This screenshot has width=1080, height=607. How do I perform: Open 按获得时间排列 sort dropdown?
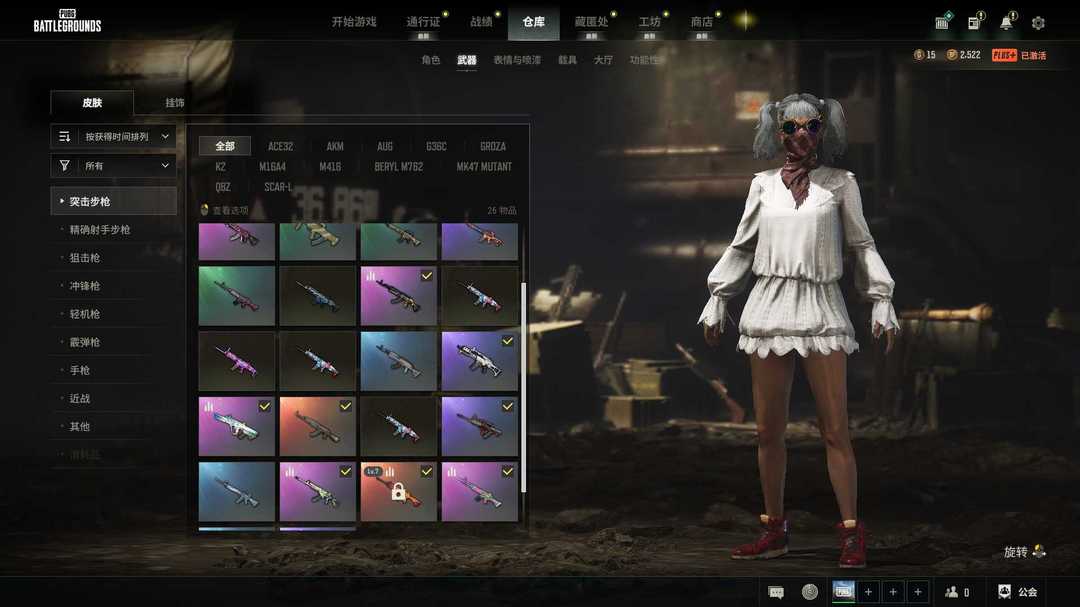(x=114, y=136)
